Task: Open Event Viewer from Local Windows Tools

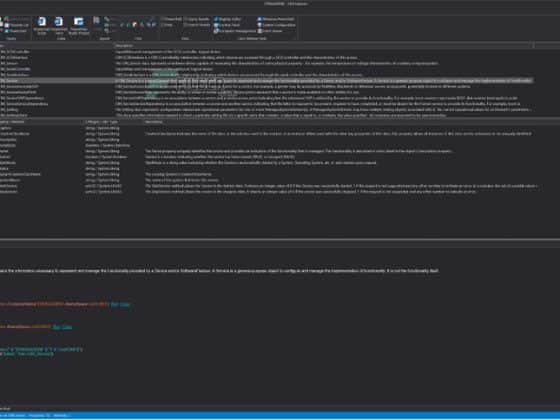Action: [270, 31]
